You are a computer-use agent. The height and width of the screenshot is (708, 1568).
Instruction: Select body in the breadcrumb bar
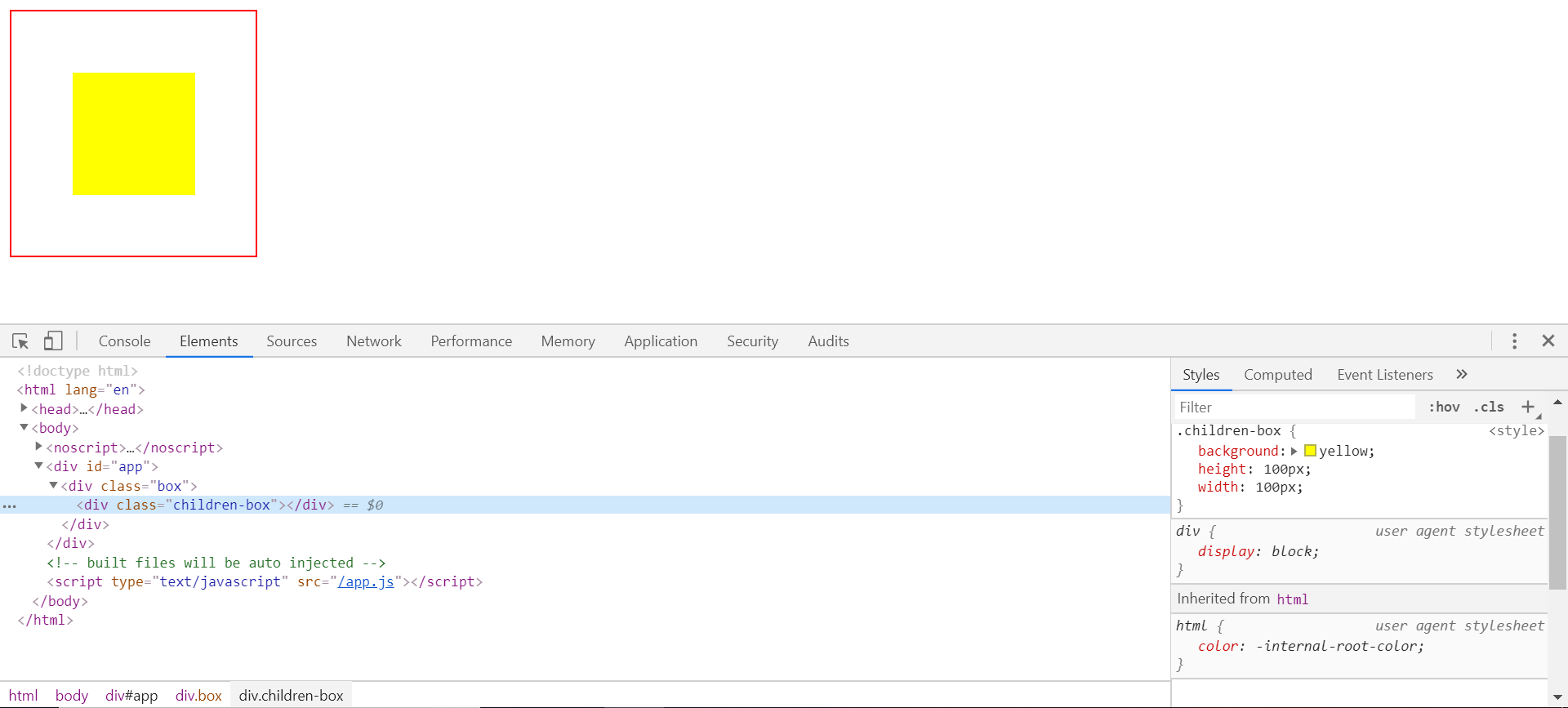tap(72, 696)
